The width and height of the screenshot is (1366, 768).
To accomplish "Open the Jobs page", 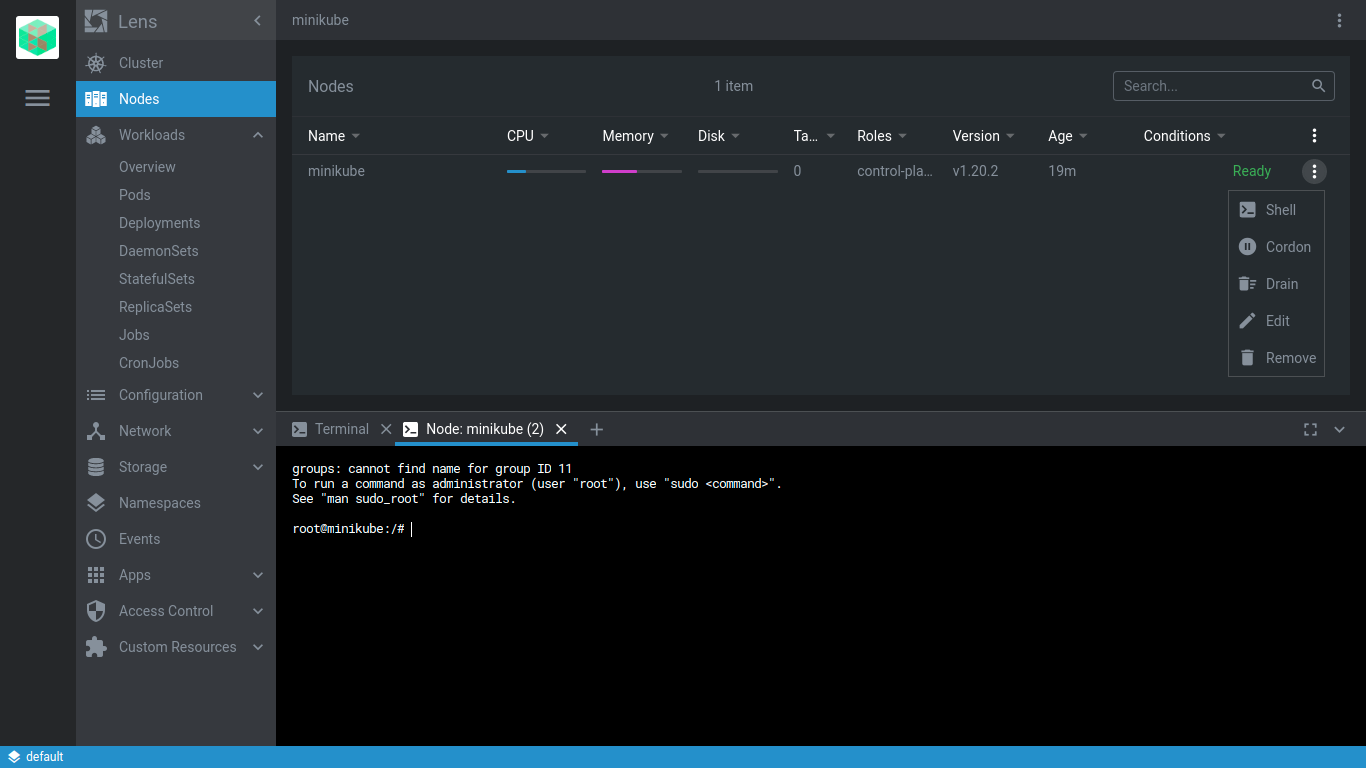I will coord(134,335).
